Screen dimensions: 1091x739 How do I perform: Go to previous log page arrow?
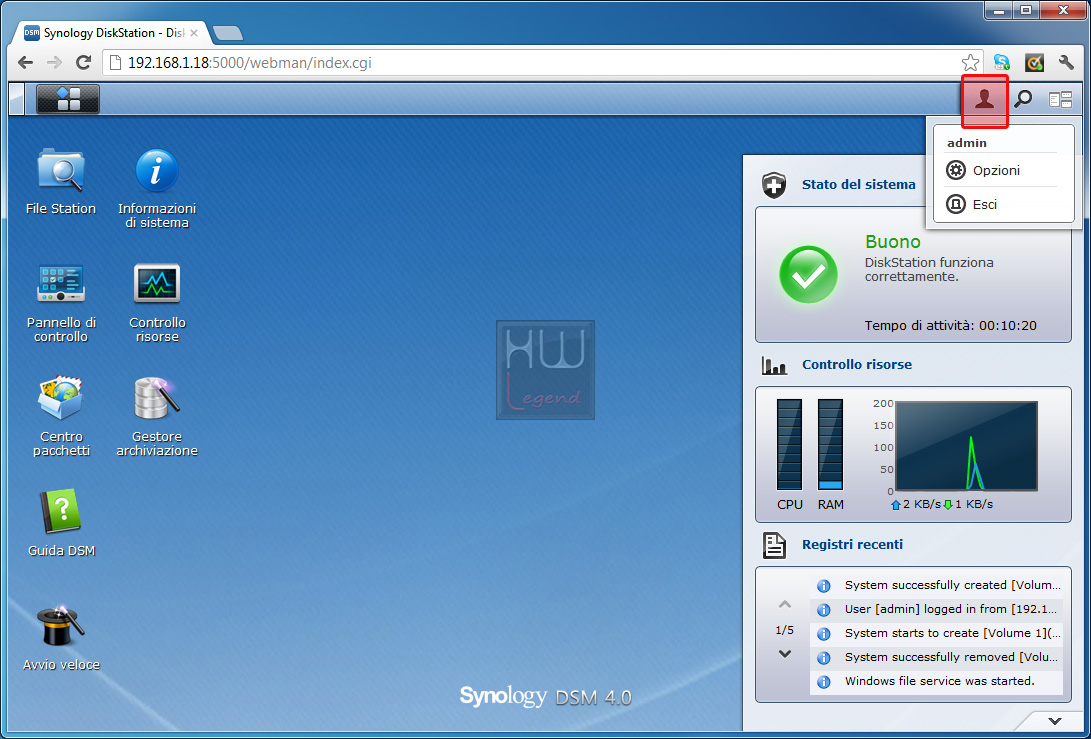coord(785,604)
